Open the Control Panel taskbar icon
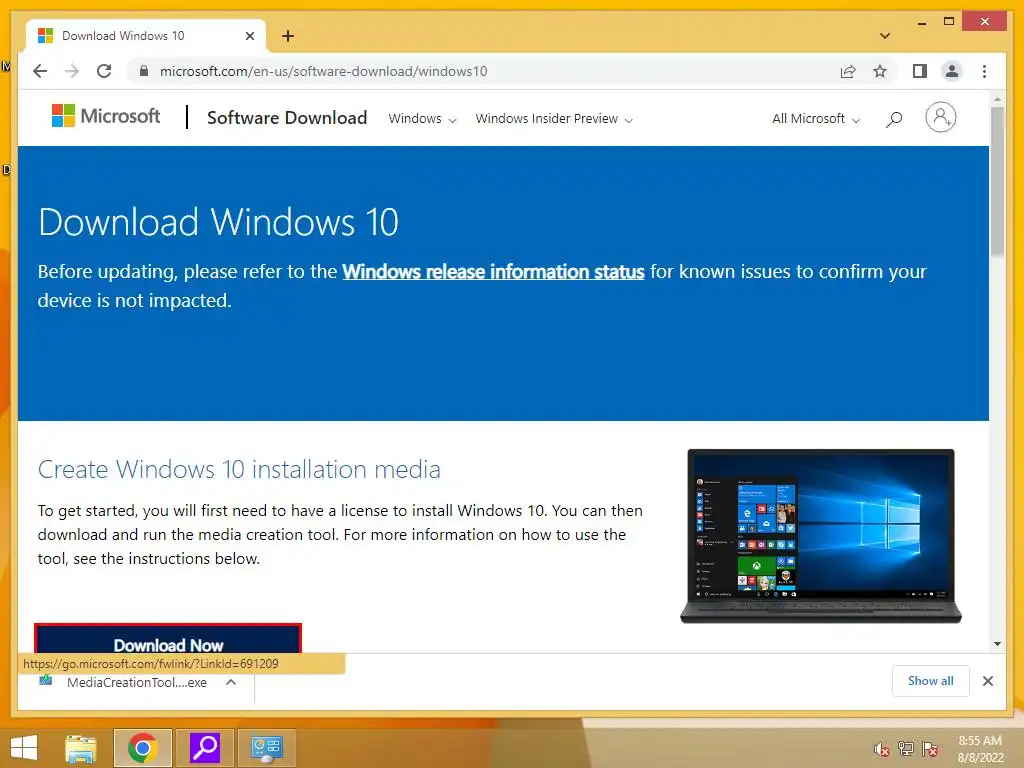Image resolution: width=1024 pixels, height=768 pixels. (x=266, y=748)
